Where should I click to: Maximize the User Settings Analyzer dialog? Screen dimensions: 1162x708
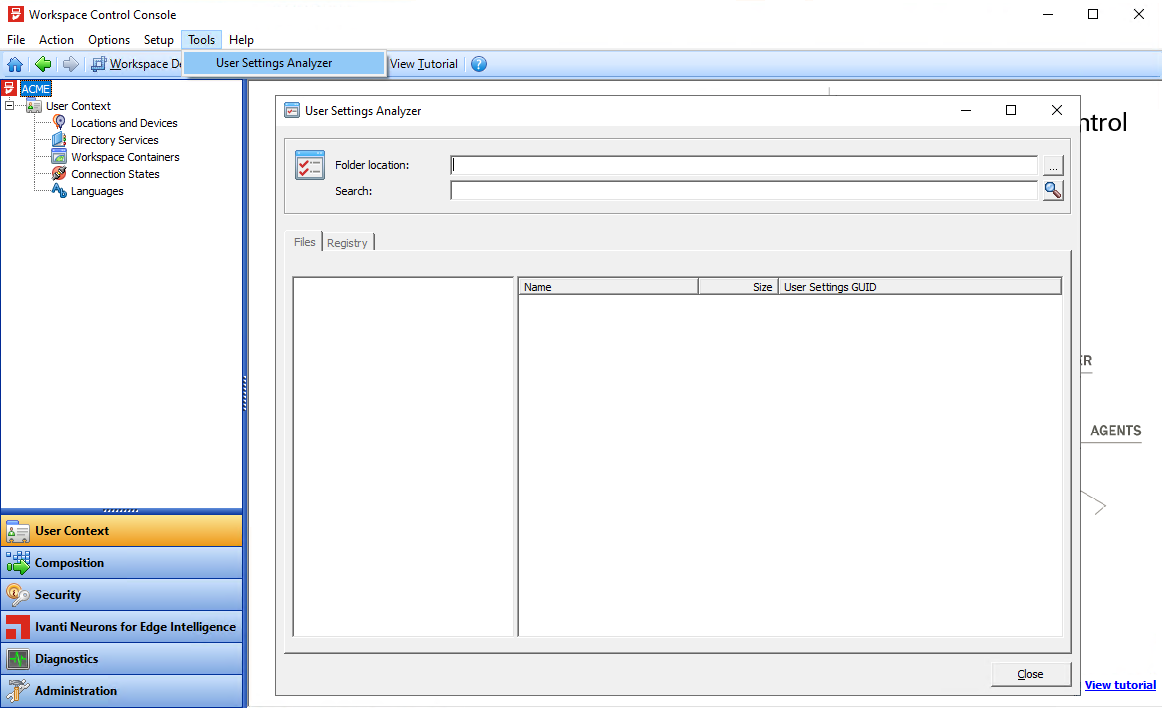coord(1011,110)
